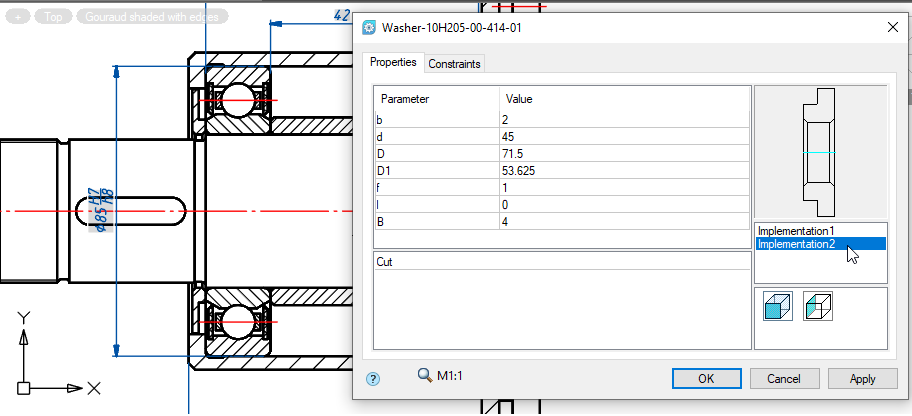This screenshot has width=912, height=416.
Task: Edit the D1 value 53.625
Action: (x=624, y=171)
